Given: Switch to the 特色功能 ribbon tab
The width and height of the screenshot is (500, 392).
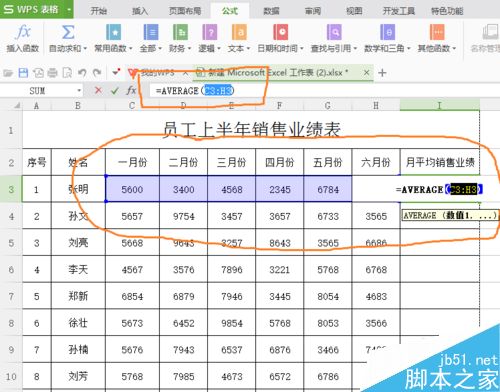Looking at the screenshot, I should click(447, 11).
